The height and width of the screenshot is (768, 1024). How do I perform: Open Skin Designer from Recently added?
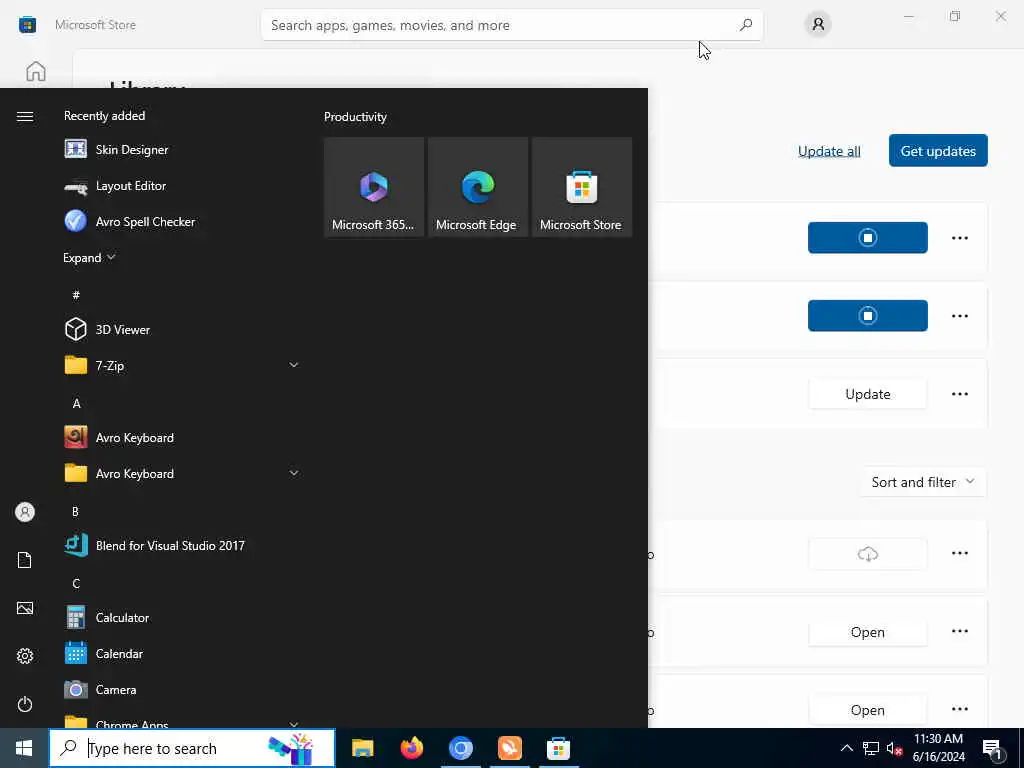(182, 150)
